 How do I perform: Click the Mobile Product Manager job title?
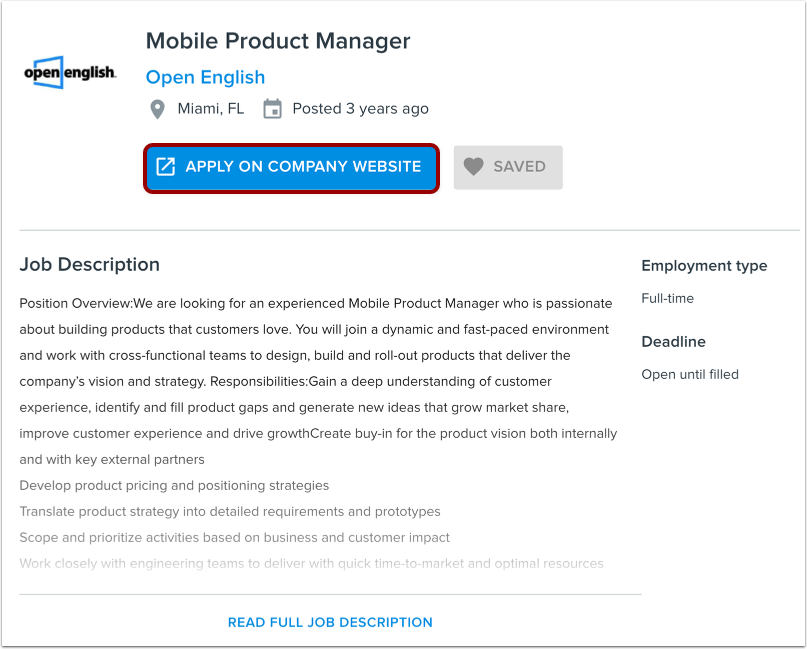click(278, 41)
